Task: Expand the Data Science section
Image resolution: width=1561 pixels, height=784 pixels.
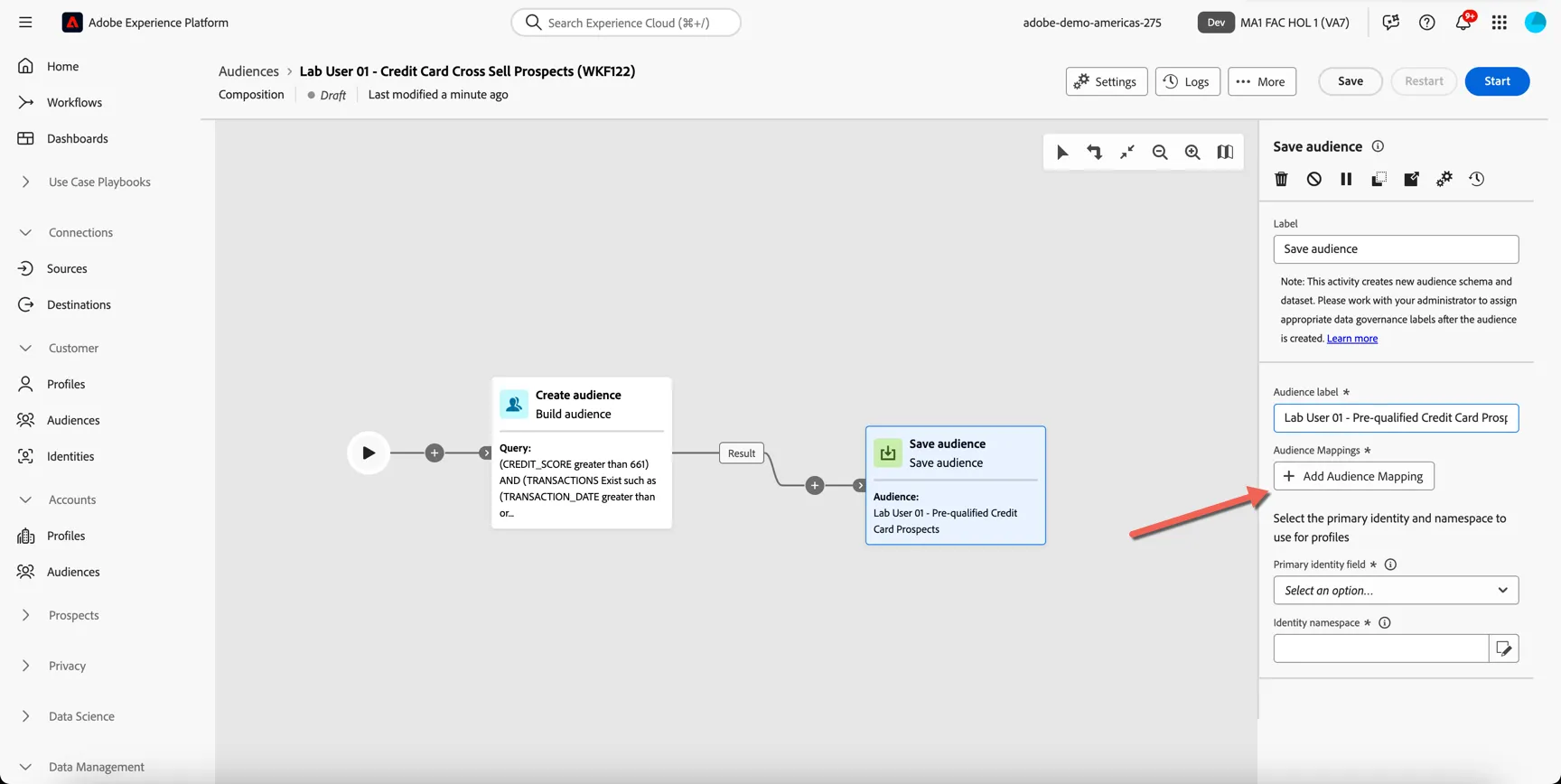Action: [x=25, y=716]
